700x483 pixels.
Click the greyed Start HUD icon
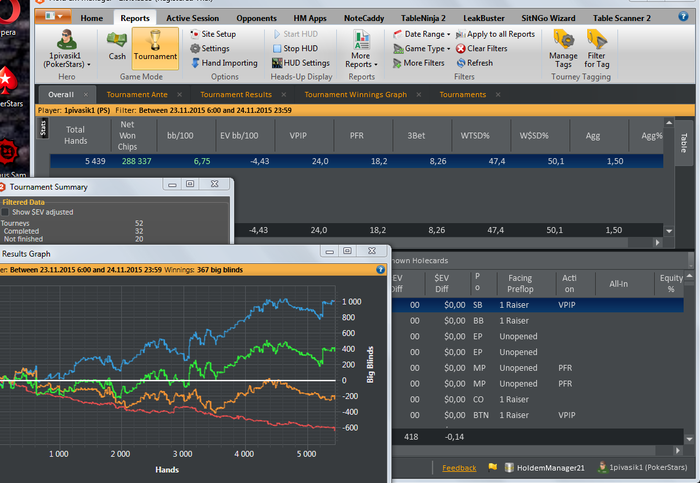pyautogui.click(x=277, y=34)
